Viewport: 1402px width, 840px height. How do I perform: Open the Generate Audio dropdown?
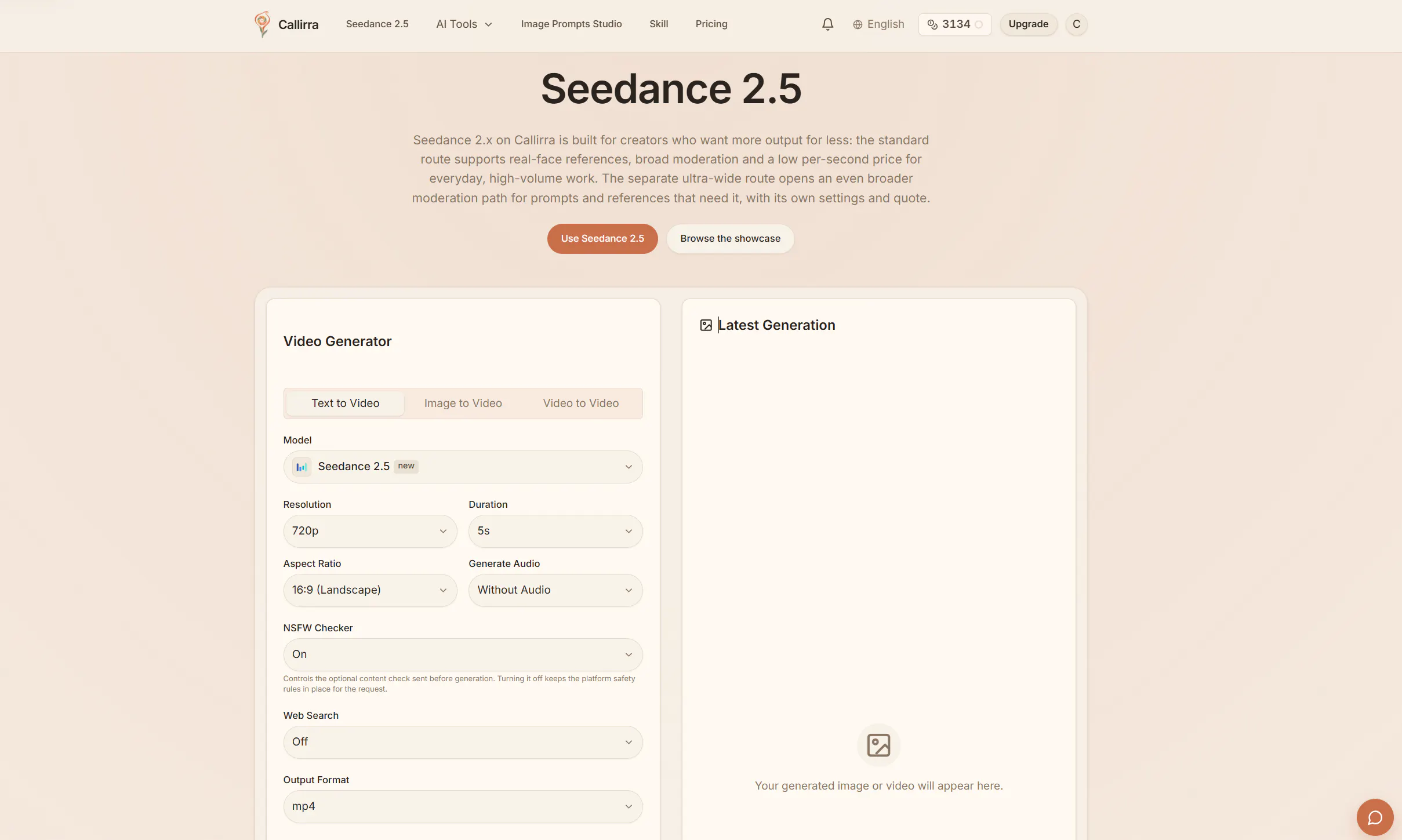(555, 590)
